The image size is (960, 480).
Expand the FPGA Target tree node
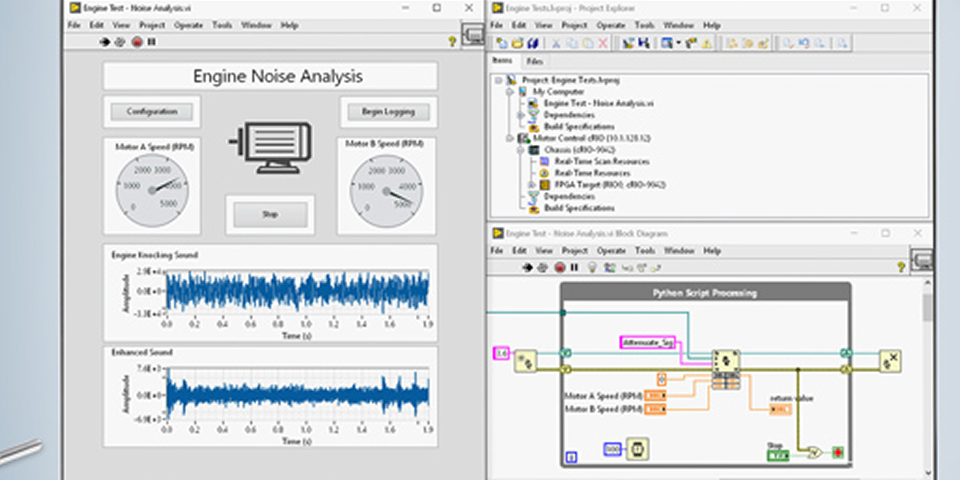[x=531, y=185]
